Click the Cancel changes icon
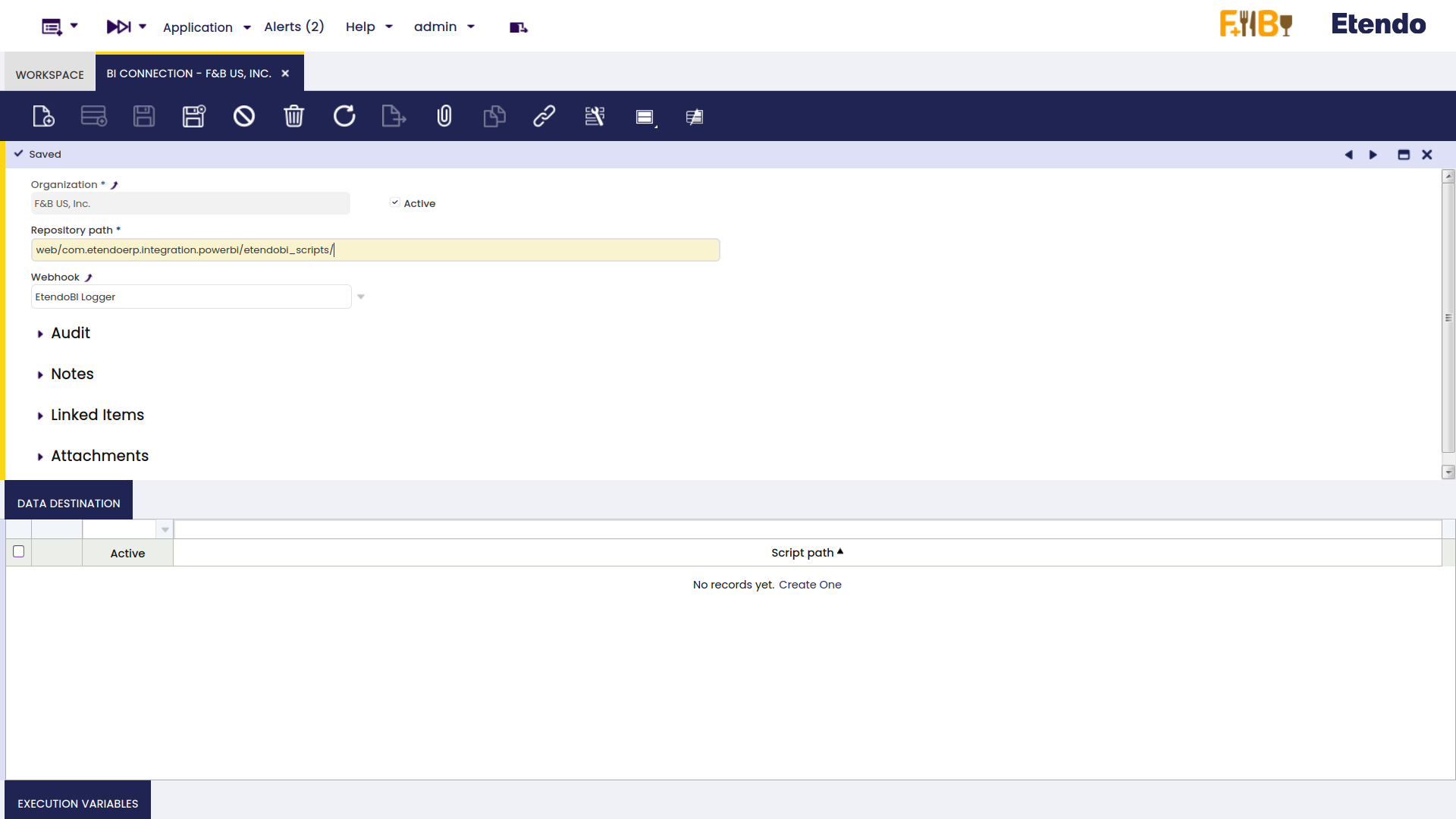The height and width of the screenshot is (819, 1456). [244, 116]
